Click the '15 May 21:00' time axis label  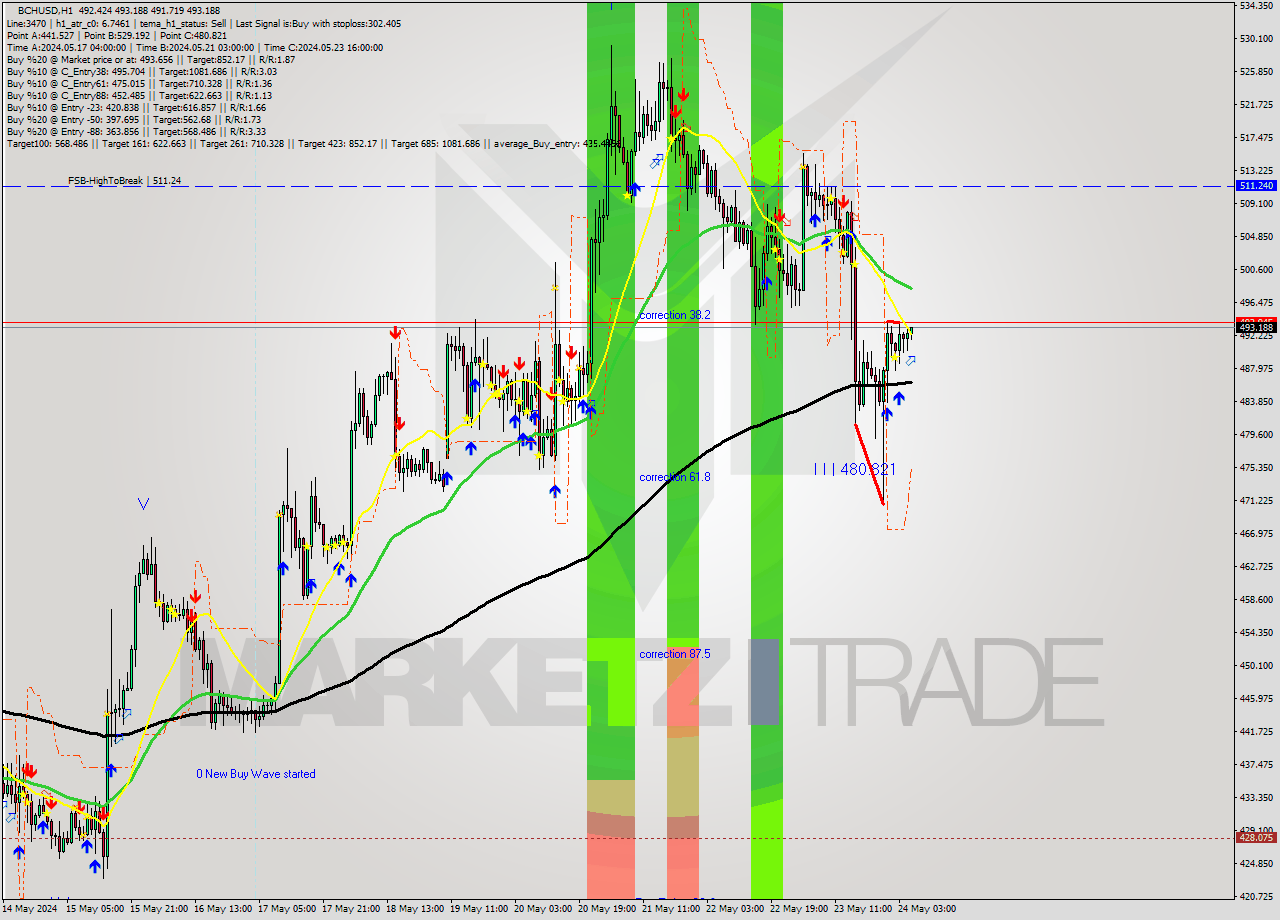click(x=161, y=909)
